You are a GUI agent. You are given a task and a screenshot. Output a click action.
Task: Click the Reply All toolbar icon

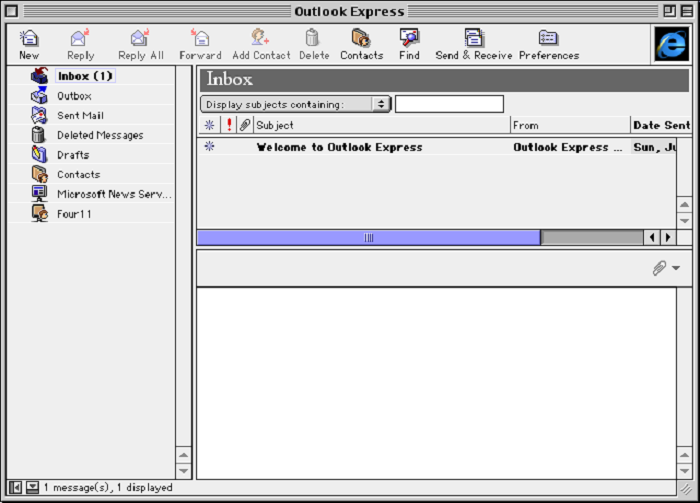[140, 39]
